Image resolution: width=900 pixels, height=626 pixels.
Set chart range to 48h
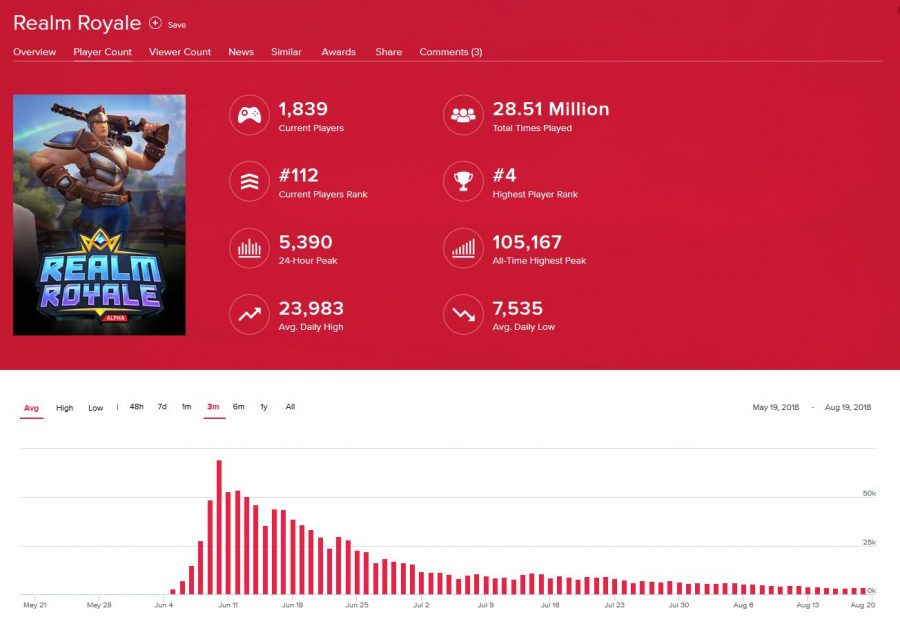[136, 407]
